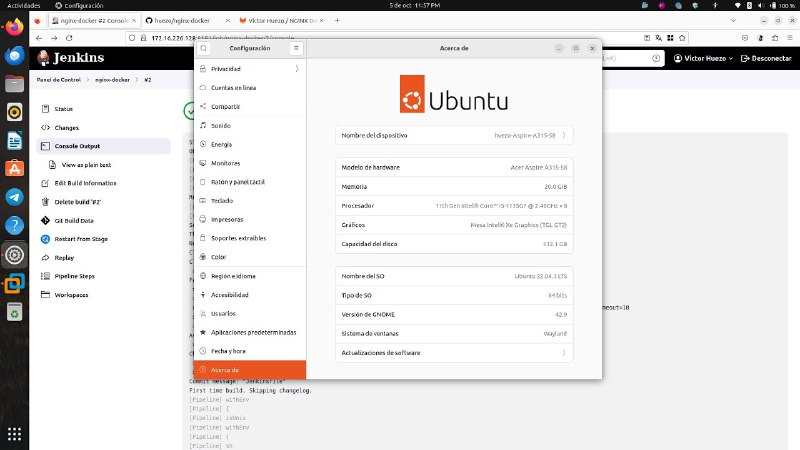The image size is (800, 450).
Task: Open Workspaces in the Jenkins sidebar
Action: click(104, 295)
